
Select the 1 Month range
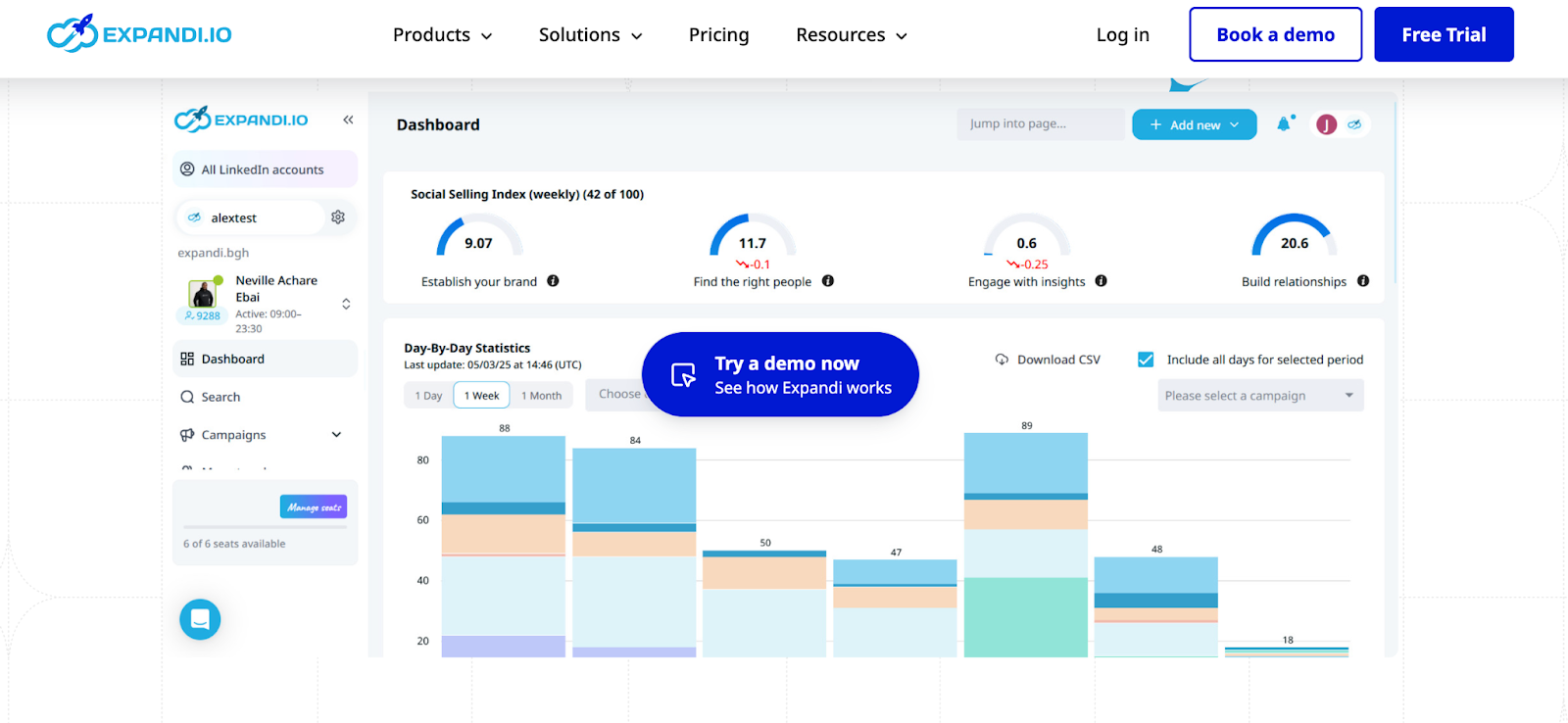[541, 396]
